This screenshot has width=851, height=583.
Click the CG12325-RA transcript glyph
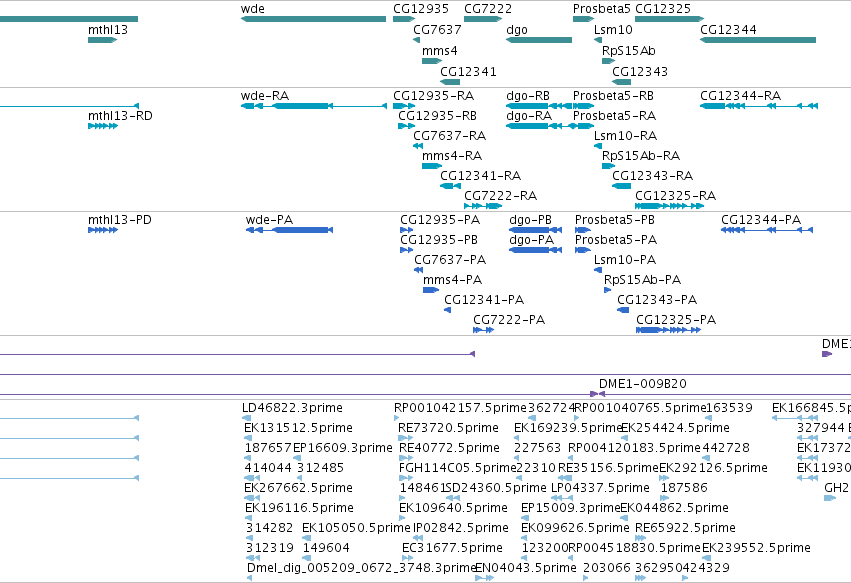tap(669, 206)
